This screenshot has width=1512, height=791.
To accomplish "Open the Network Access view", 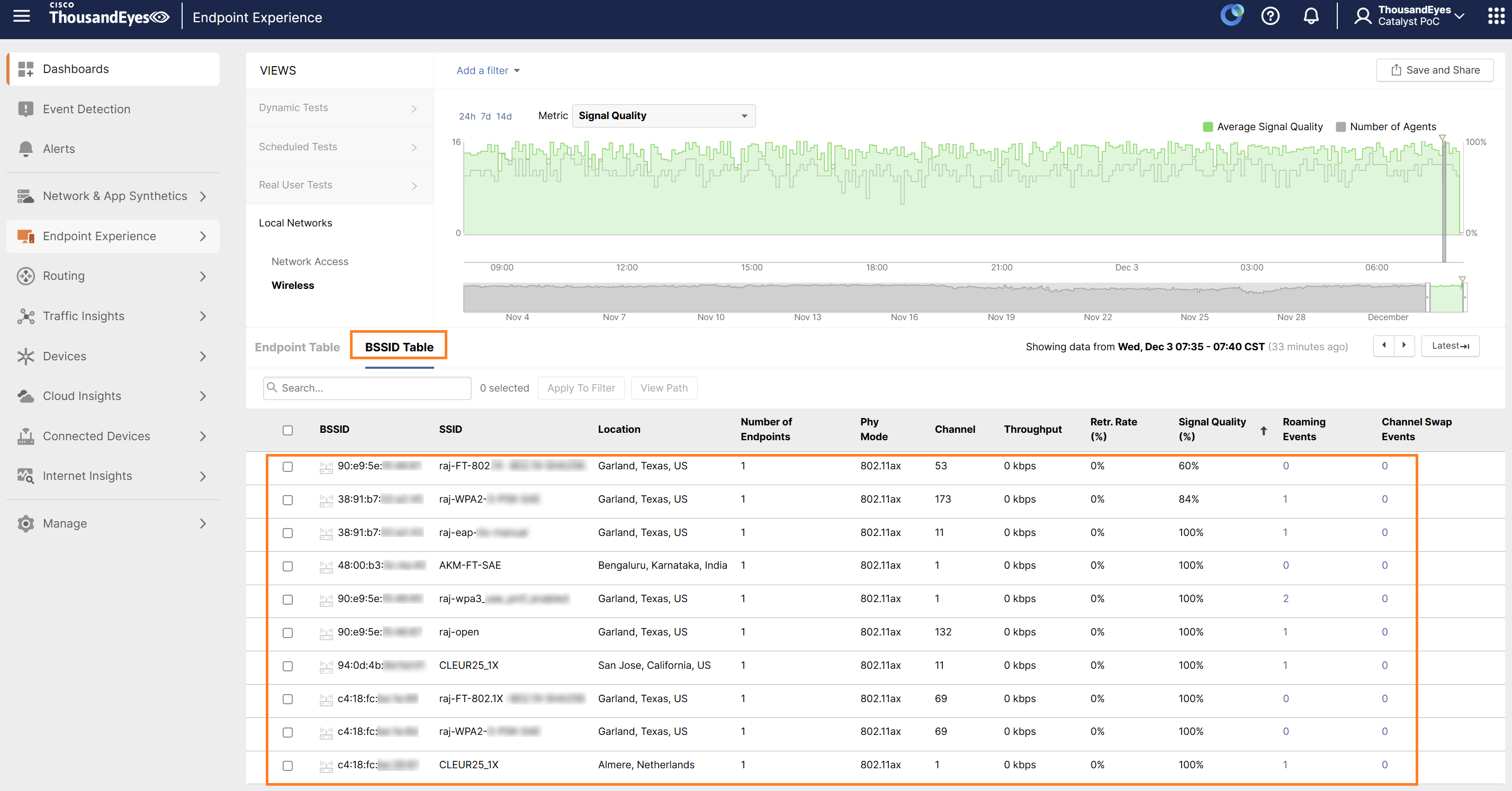I will (309, 261).
